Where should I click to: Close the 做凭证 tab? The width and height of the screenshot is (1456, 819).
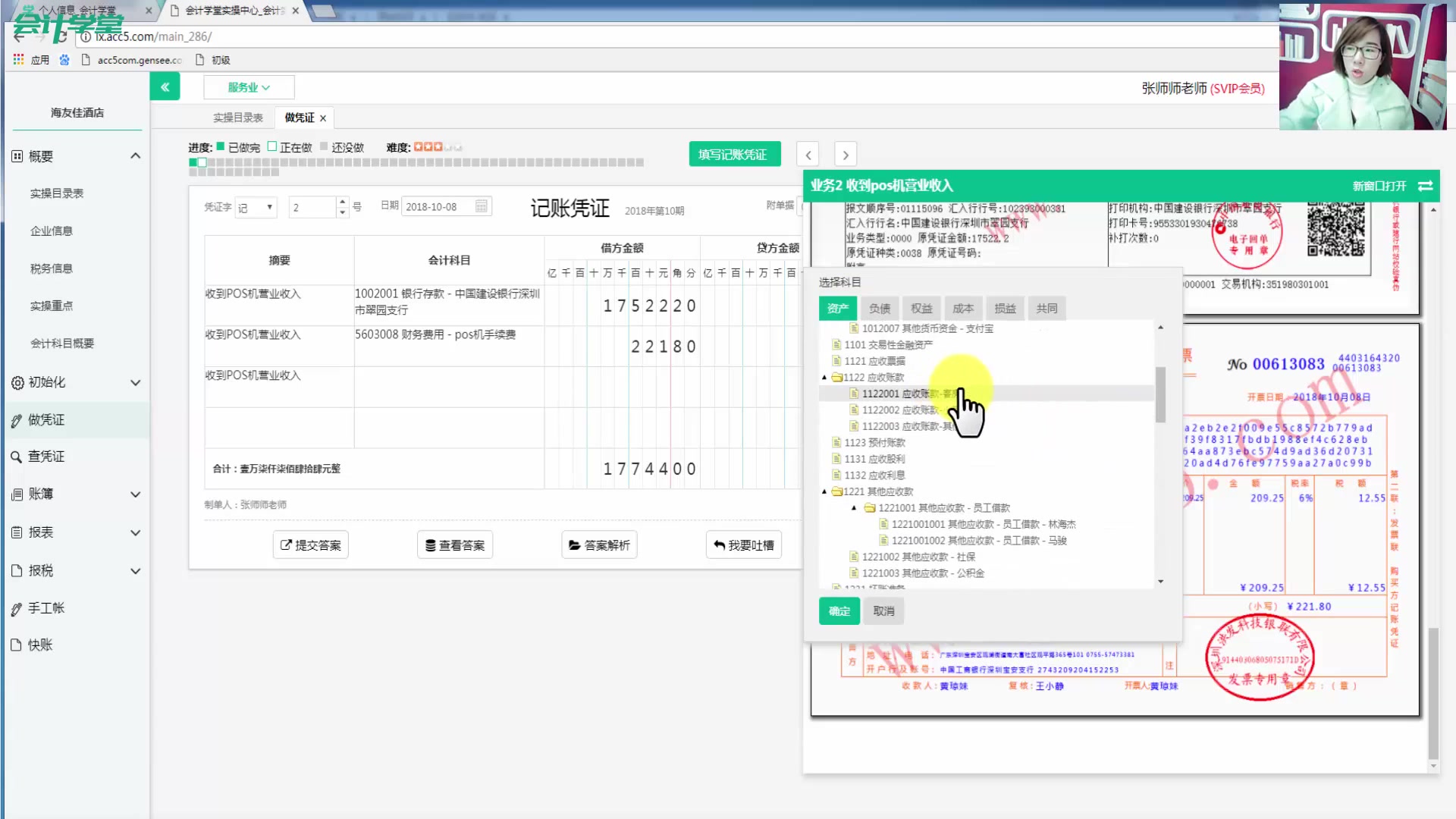tap(323, 118)
